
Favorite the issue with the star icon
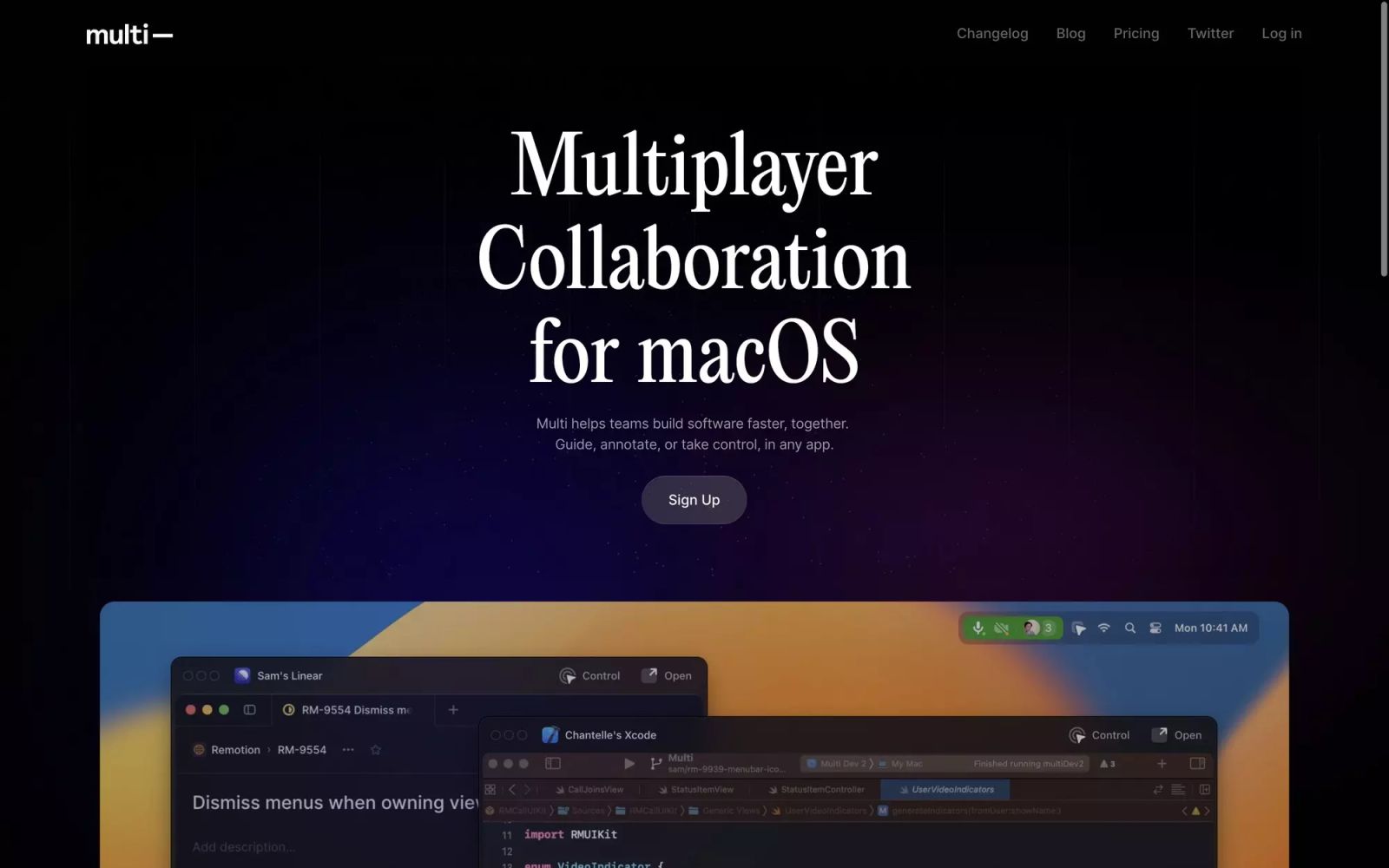point(376,749)
